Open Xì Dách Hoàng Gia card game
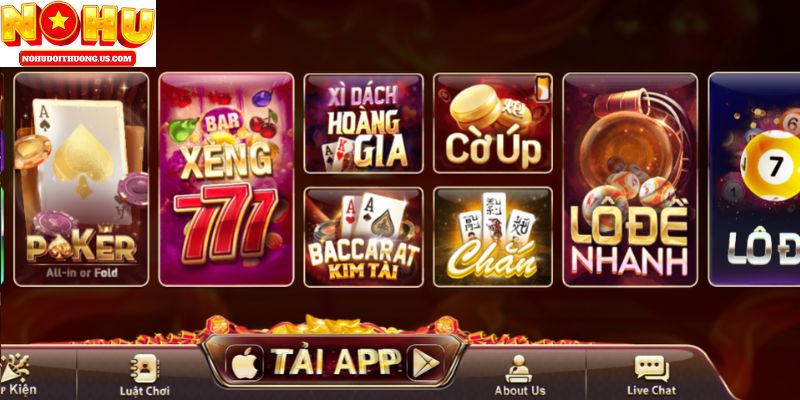The width and height of the screenshot is (800, 400). pos(364,123)
